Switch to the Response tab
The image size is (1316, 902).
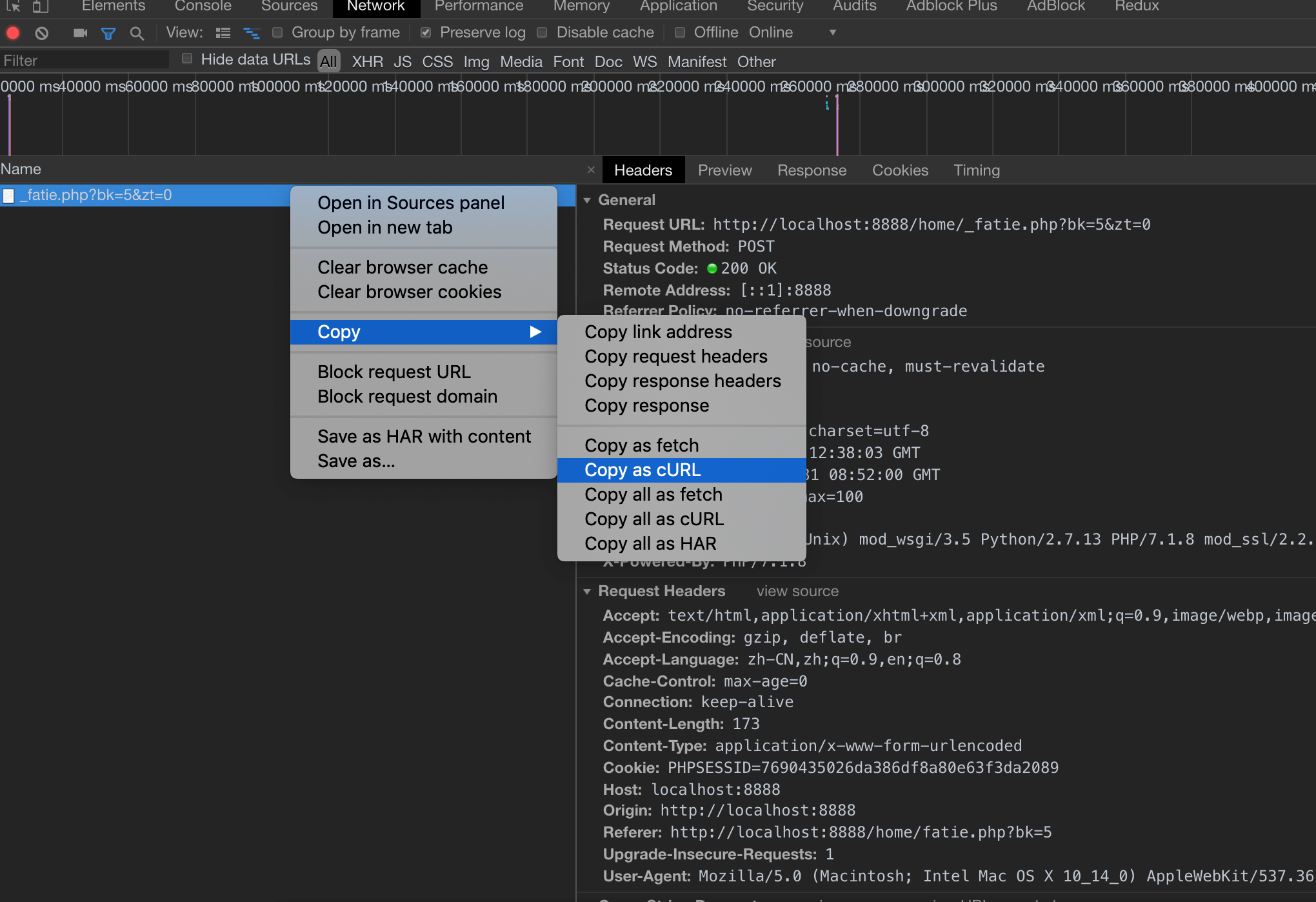coord(812,170)
